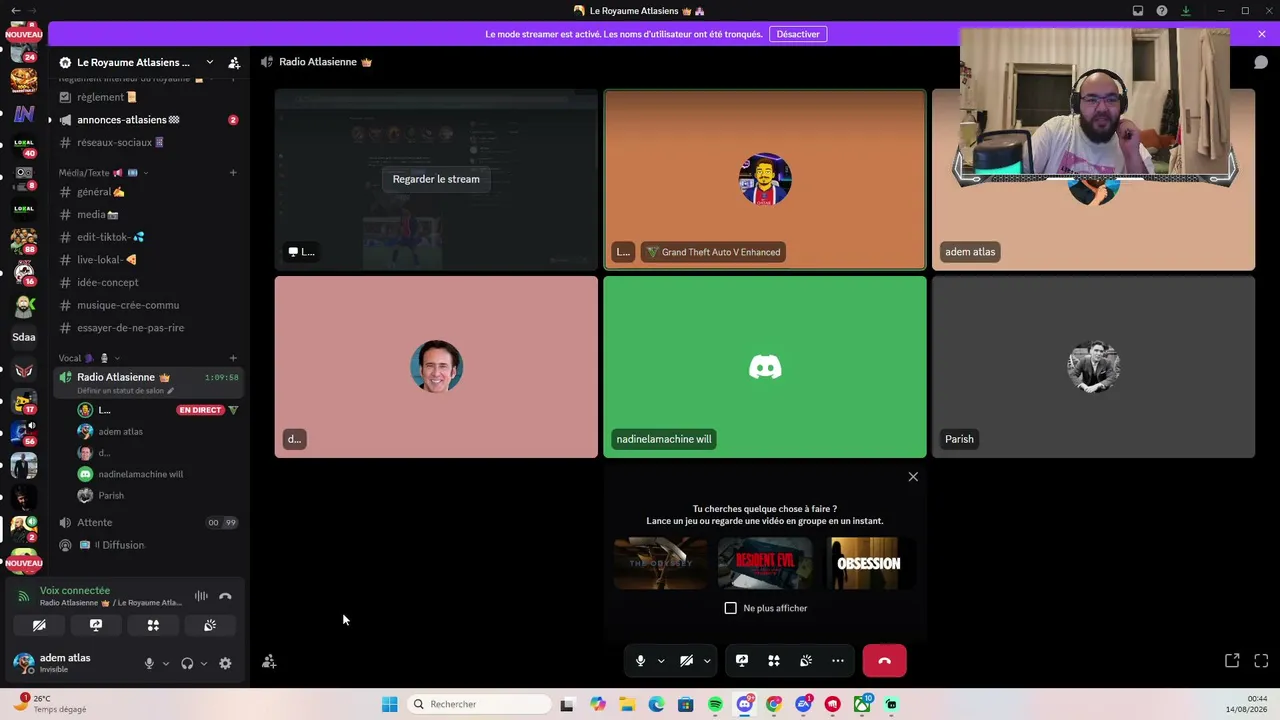The height and width of the screenshot is (720, 1280).
Task: Open Microsoft Edge from the taskbar
Action: (656, 704)
